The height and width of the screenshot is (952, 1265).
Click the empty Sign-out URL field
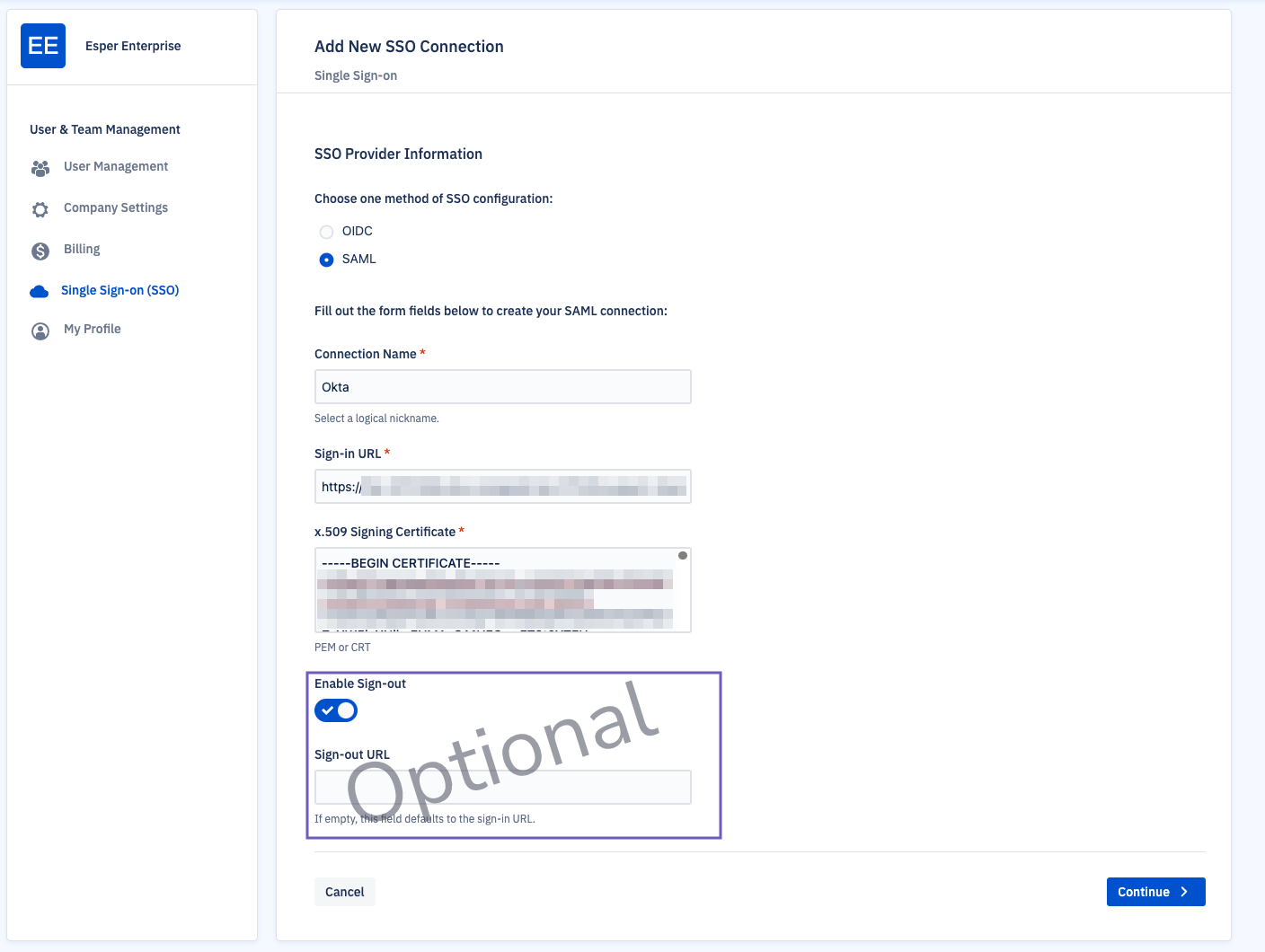[502, 787]
